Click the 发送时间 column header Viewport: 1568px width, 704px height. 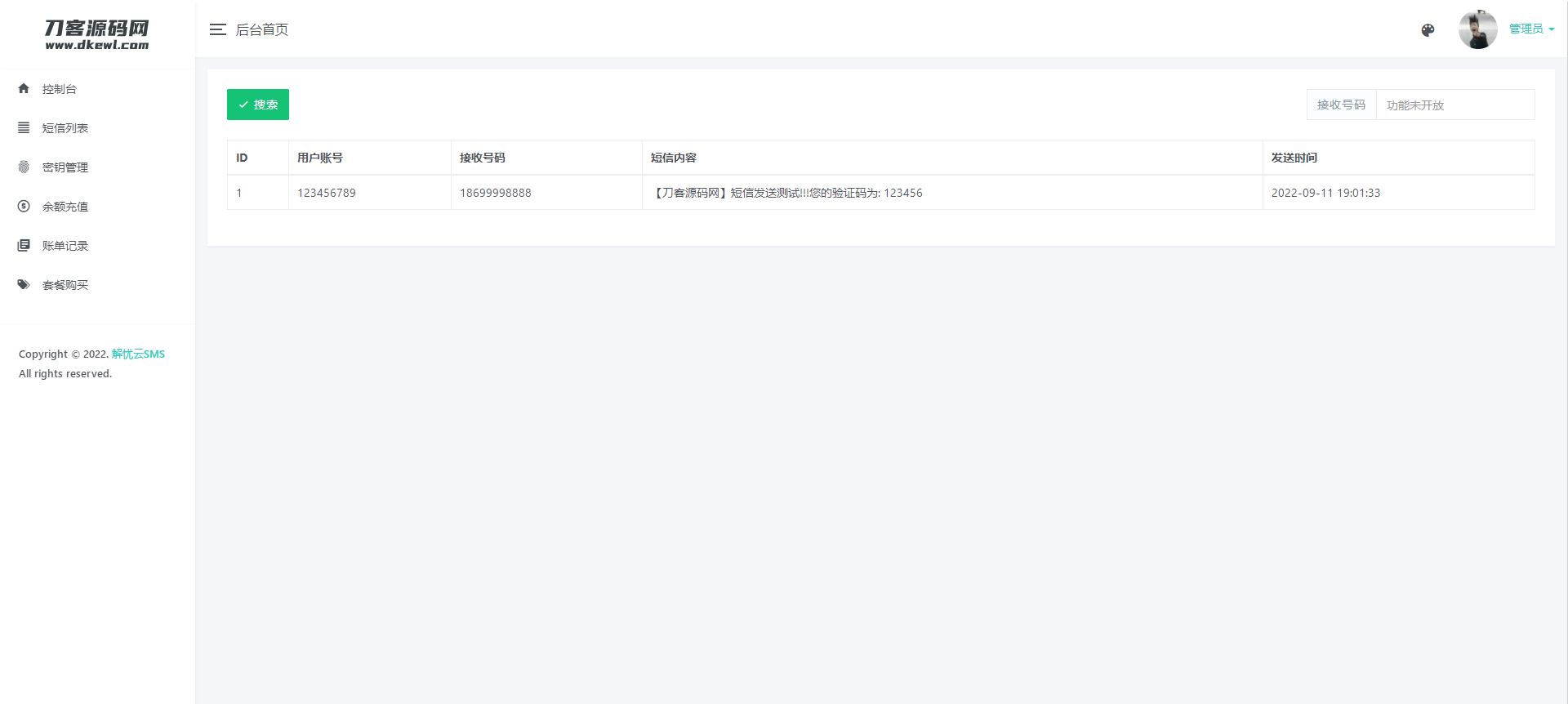pyautogui.click(x=1294, y=158)
